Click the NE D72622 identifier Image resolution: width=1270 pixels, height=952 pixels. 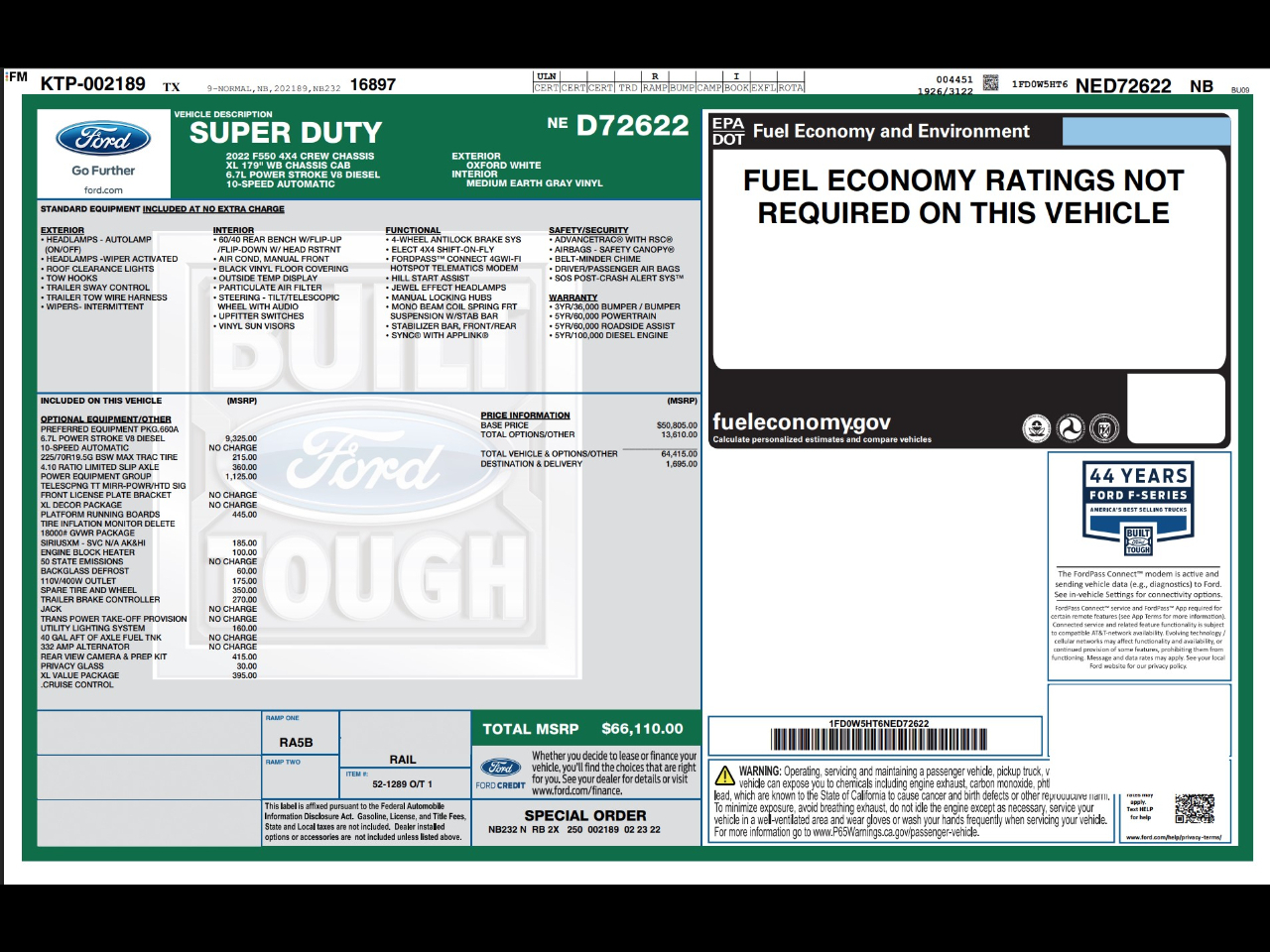[x=618, y=126]
